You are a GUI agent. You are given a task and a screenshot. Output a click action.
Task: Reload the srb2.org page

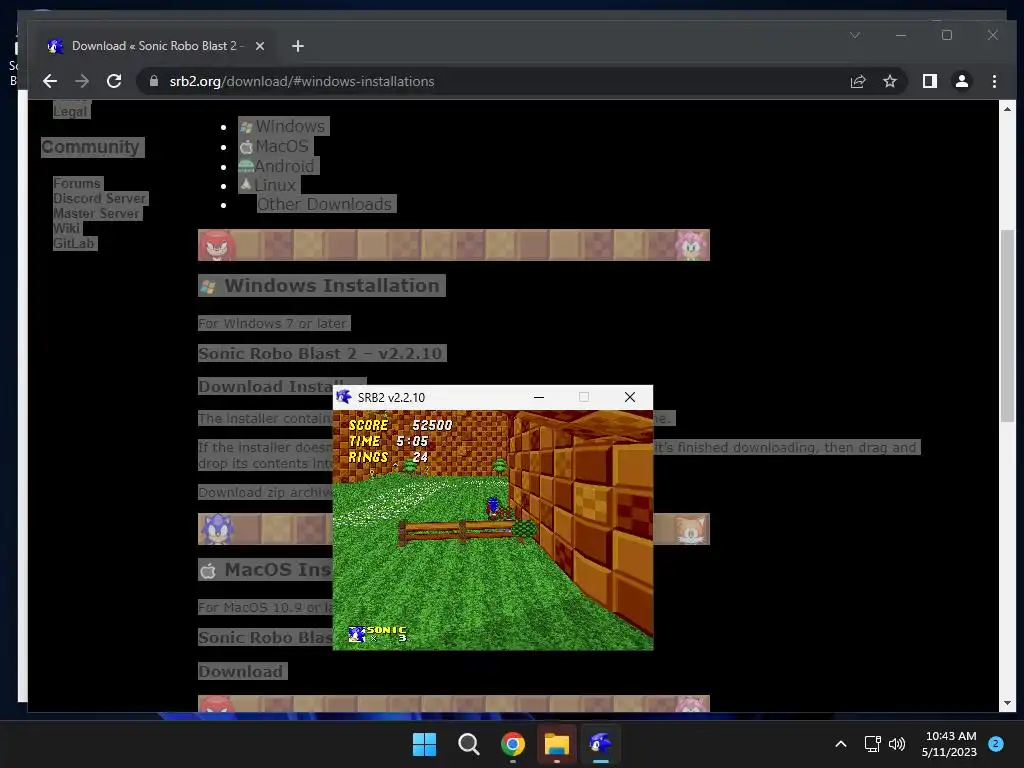click(x=114, y=81)
